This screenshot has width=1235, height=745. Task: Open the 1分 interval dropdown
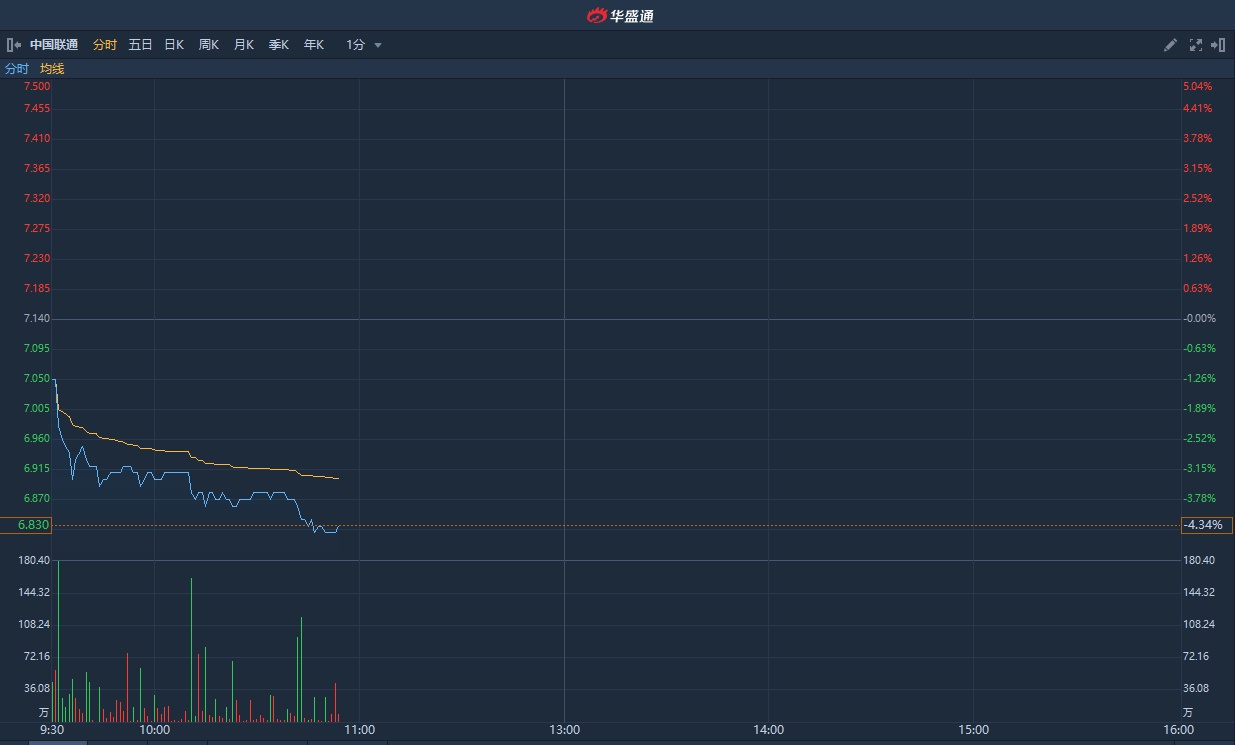tap(364, 45)
